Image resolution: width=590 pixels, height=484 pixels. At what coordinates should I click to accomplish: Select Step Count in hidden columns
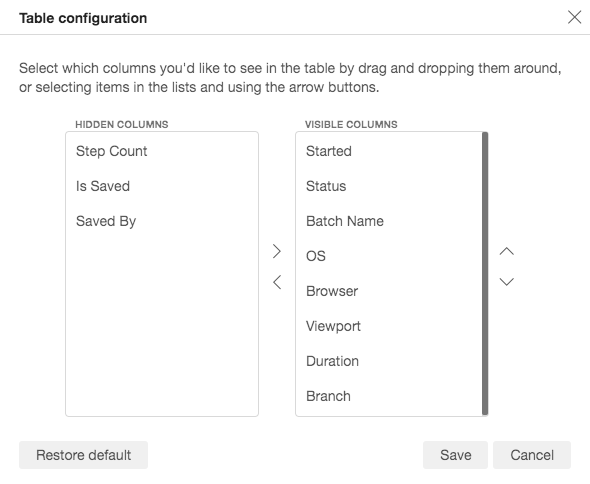click(x=162, y=151)
